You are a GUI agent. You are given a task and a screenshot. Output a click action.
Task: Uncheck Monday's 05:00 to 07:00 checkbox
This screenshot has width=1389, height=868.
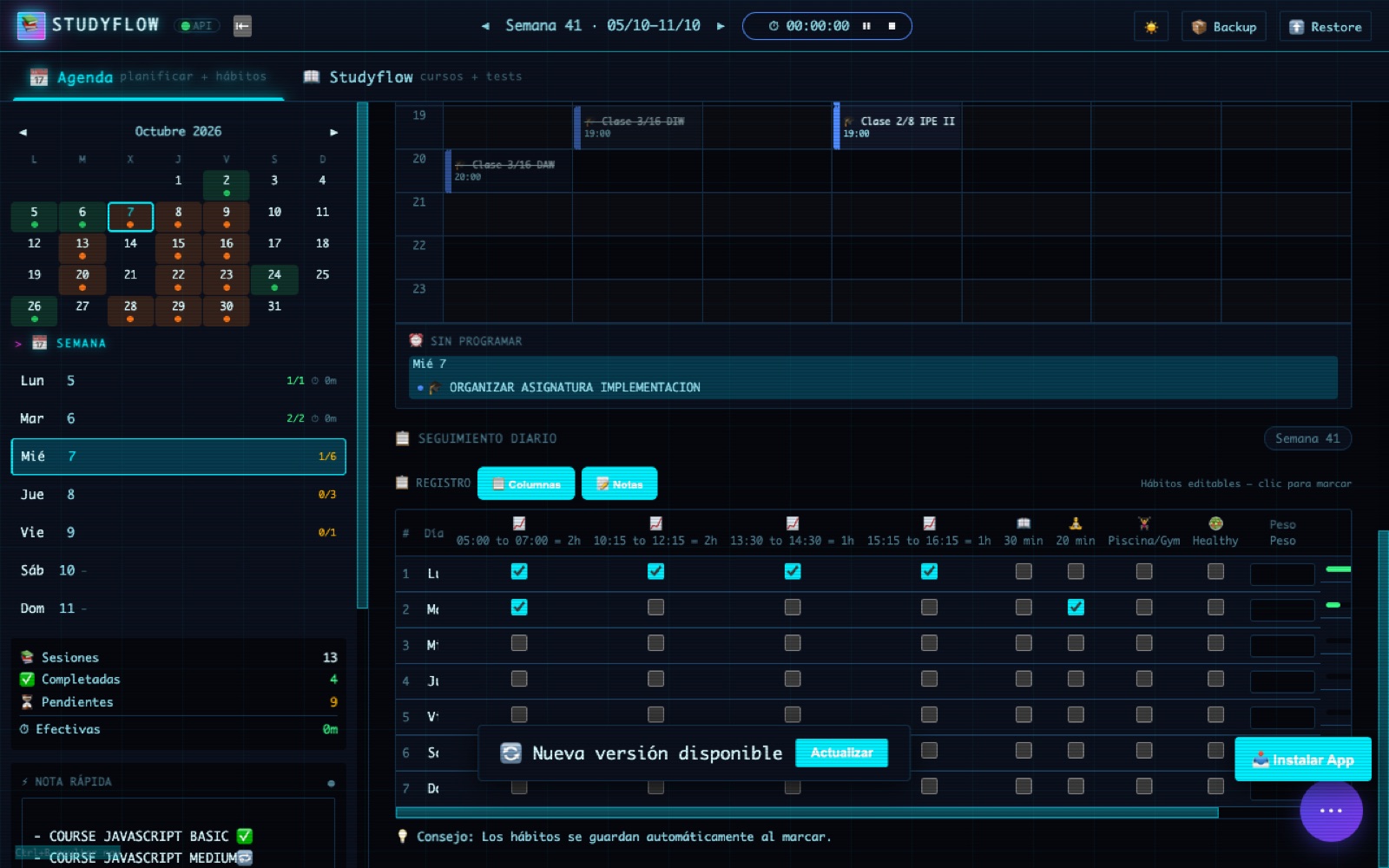point(519,571)
